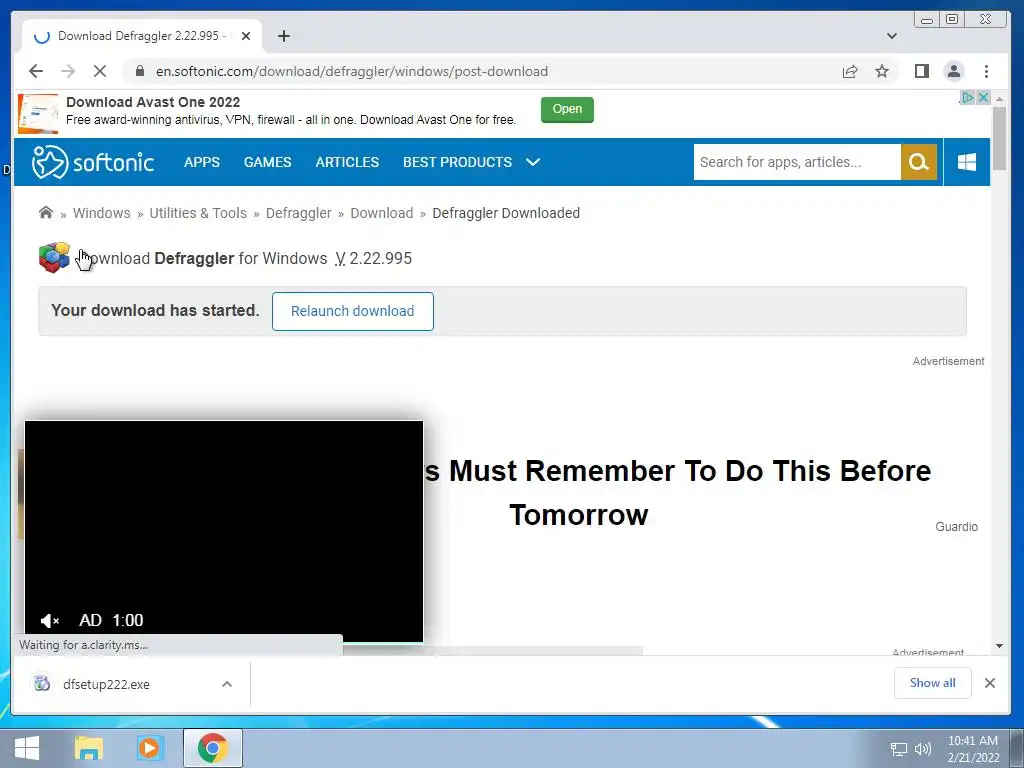The width and height of the screenshot is (1024, 768).
Task: Open the media player from taskbar
Action: (x=149, y=748)
